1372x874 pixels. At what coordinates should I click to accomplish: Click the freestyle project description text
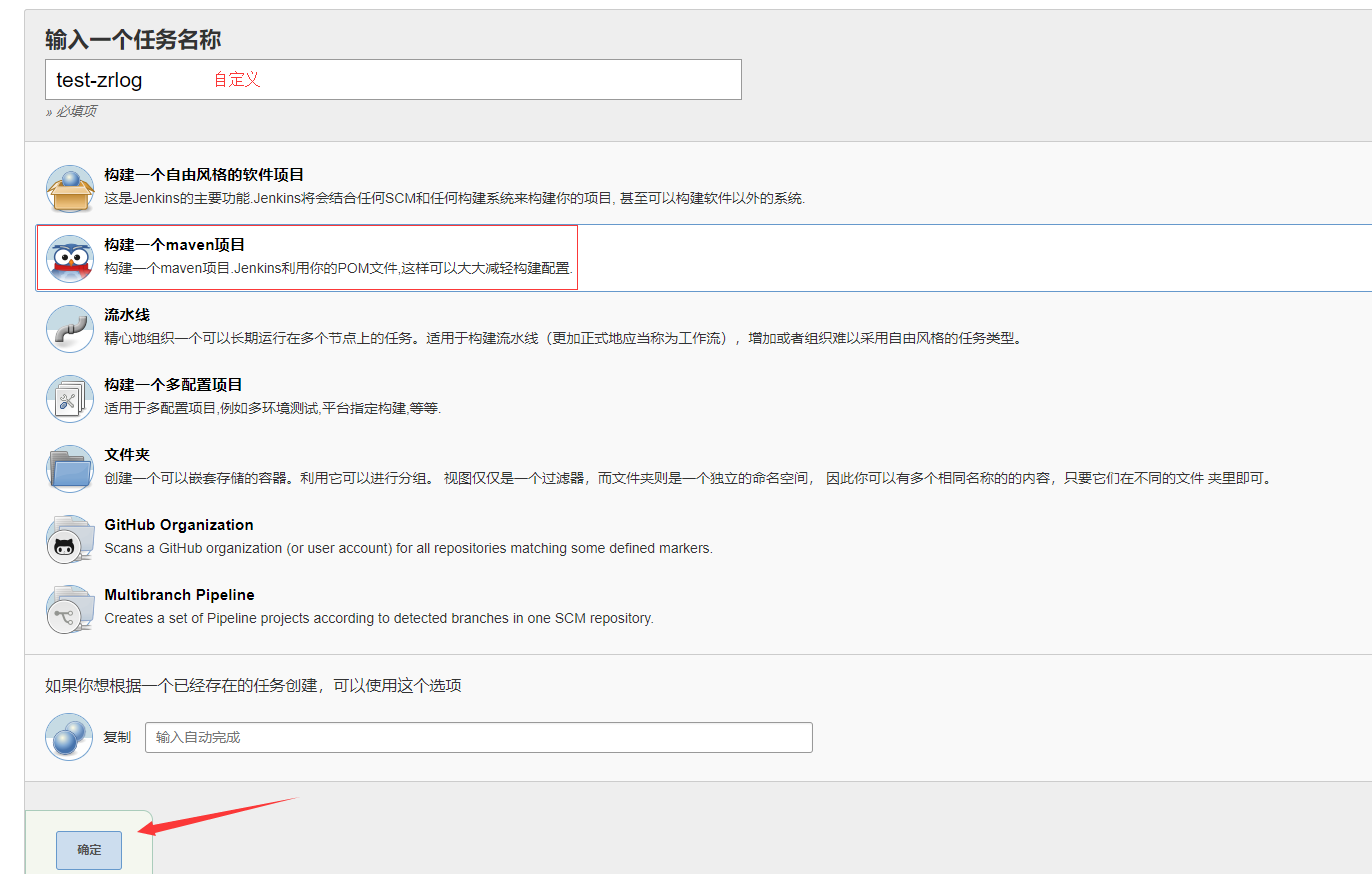[x=455, y=198]
